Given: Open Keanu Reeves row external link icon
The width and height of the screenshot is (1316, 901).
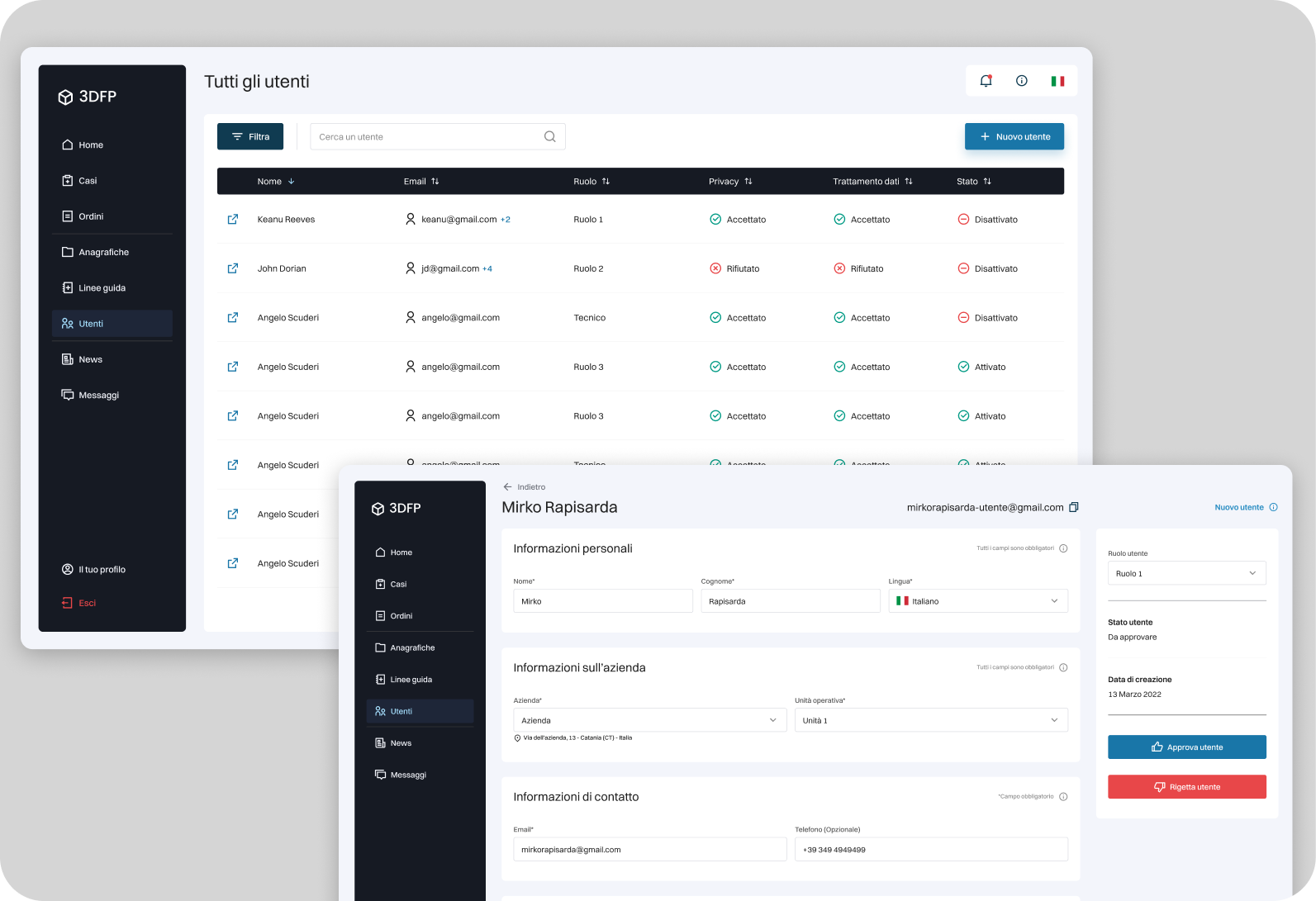Looking at the screenshot, I should [233, 219].
